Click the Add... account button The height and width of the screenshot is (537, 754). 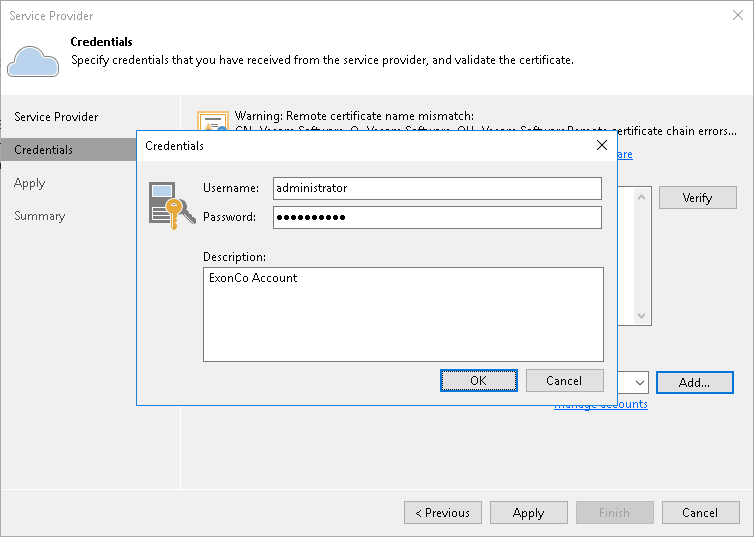pyautogui.click(x=694, y=382)
